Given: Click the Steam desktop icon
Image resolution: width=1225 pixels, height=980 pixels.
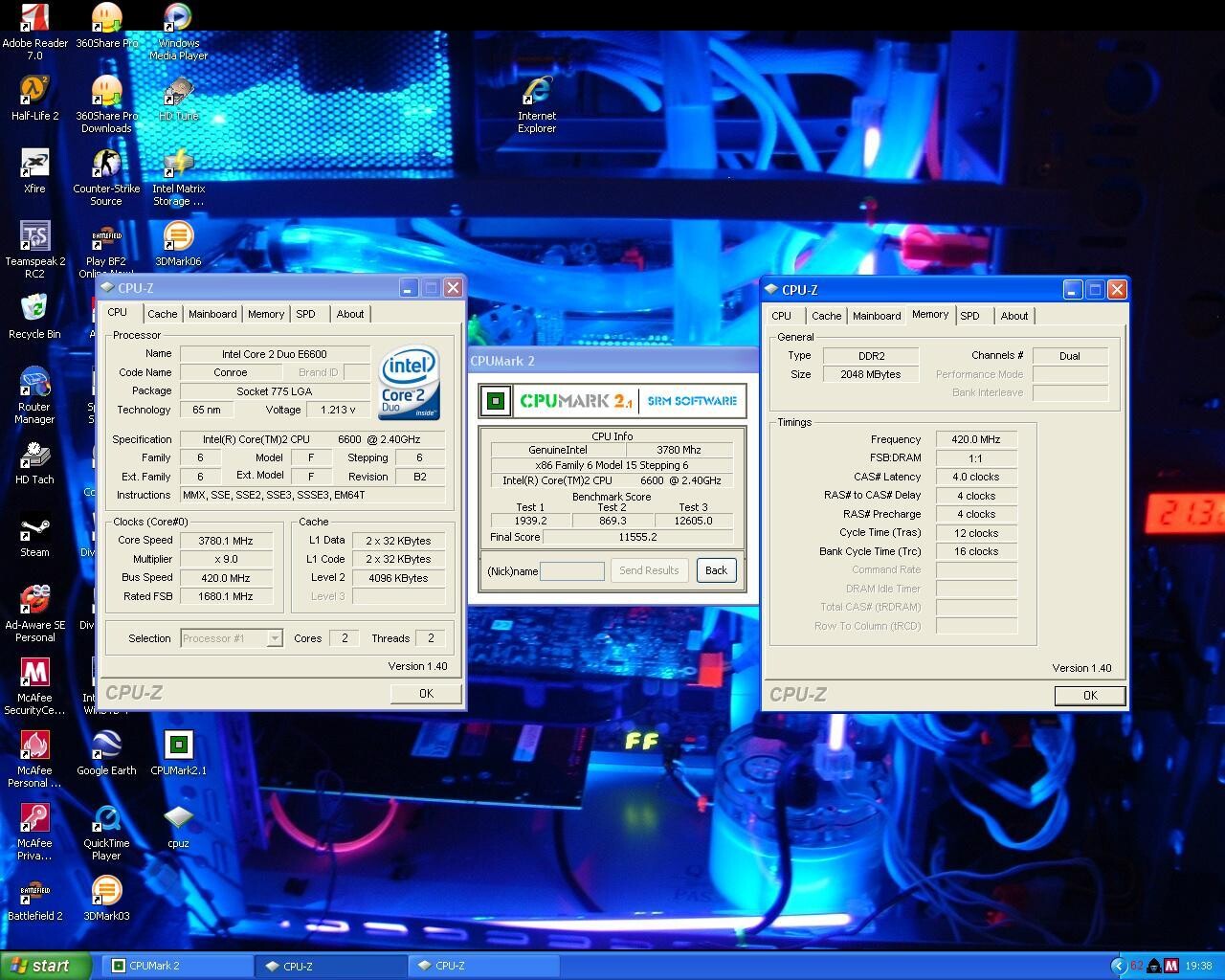Looking at the screenshot, I should pos(35,535).
